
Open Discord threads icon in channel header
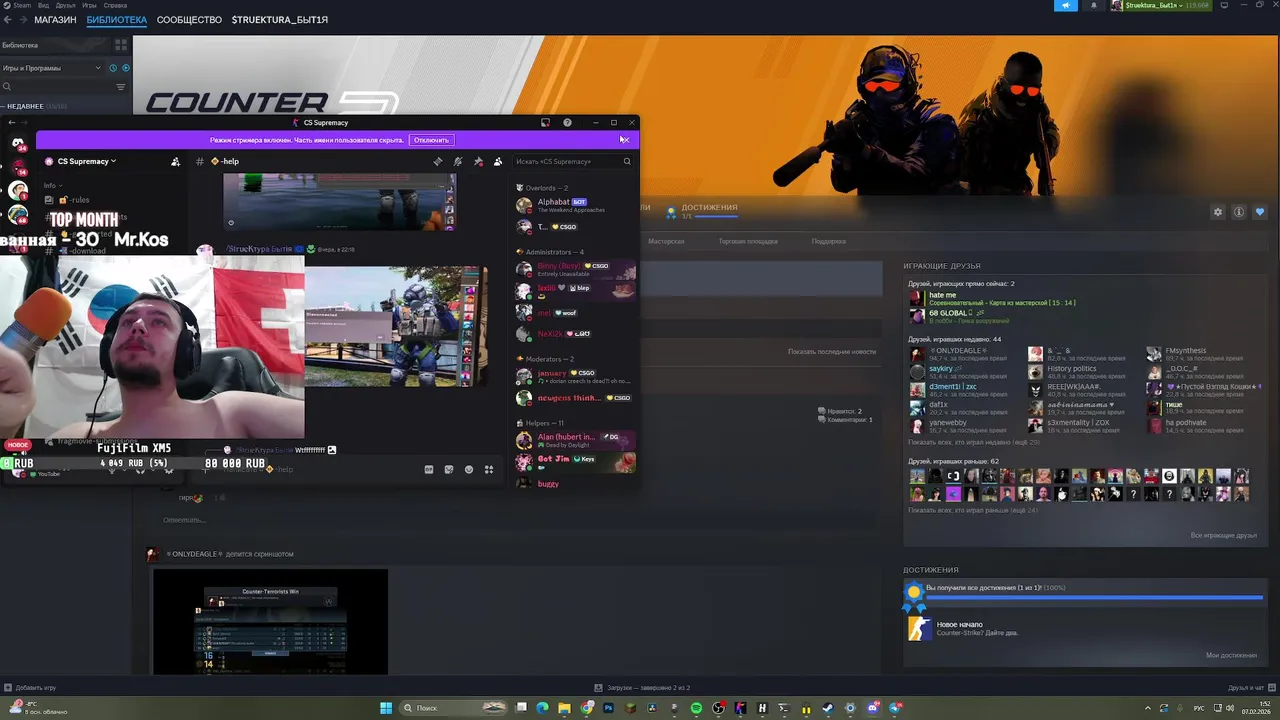(x=437, y=161)
